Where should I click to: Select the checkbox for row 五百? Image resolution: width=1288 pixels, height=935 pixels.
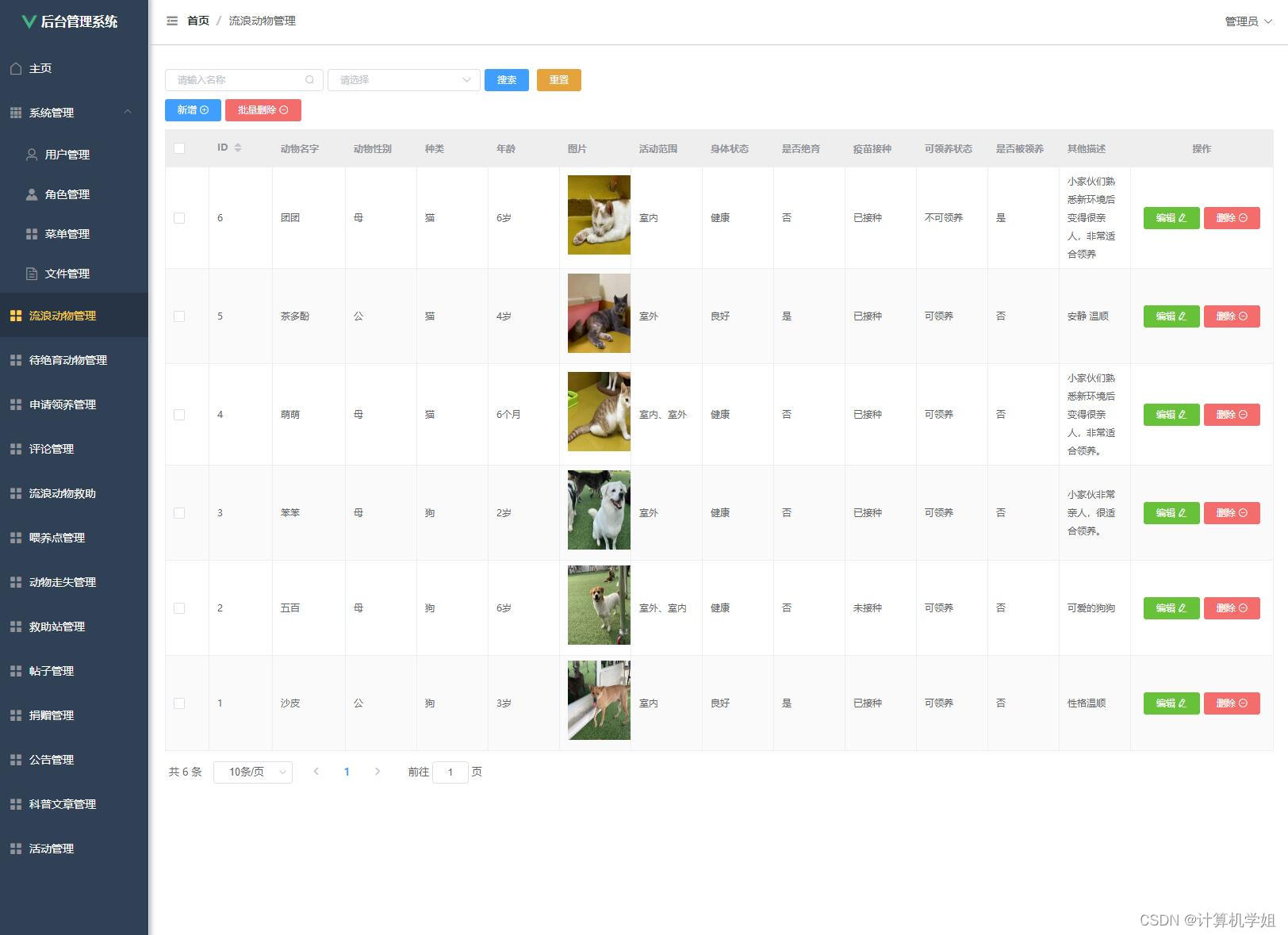(x=179, y=608)
